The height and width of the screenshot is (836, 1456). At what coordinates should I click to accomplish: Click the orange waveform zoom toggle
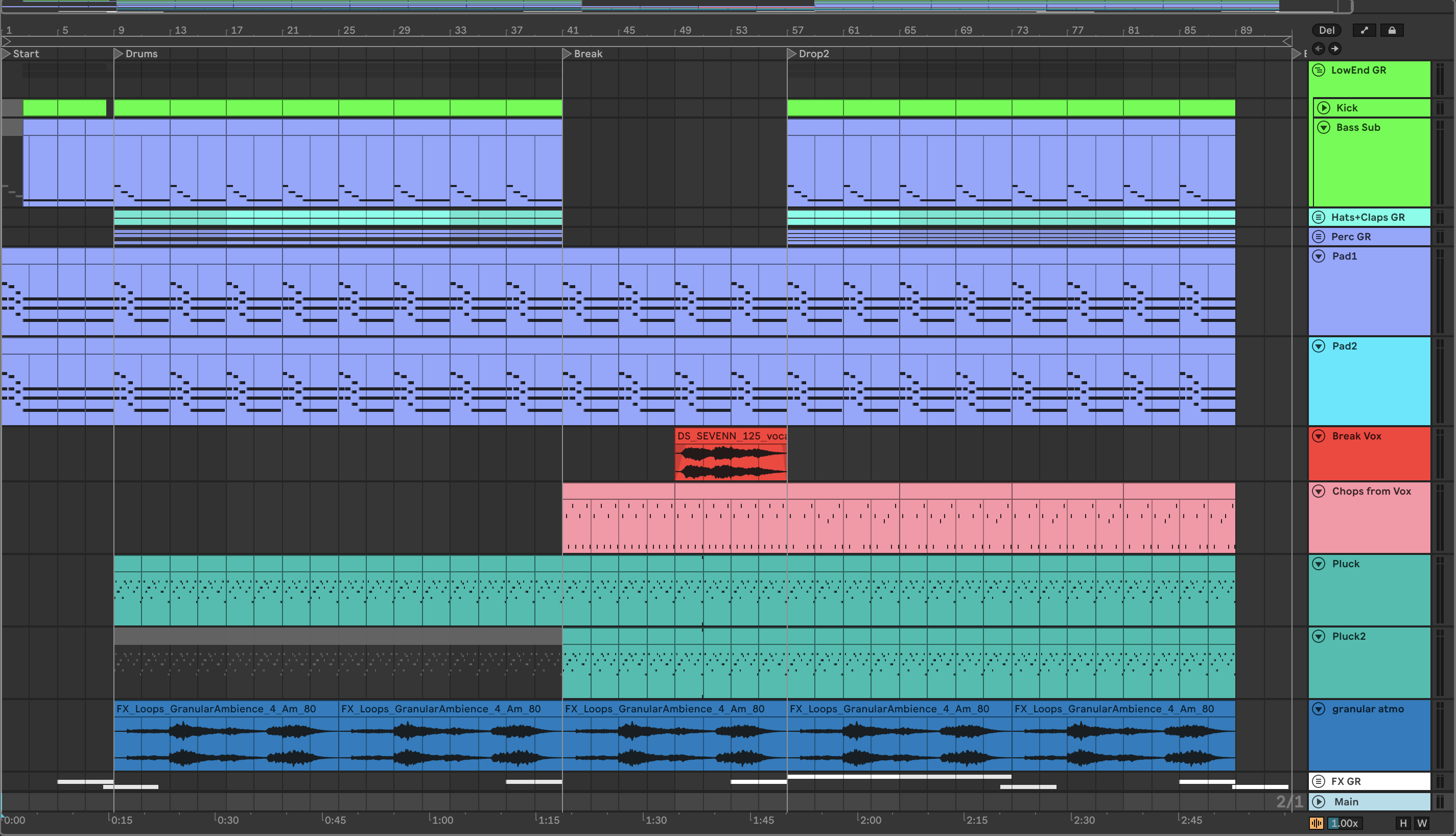[1317, 823]
